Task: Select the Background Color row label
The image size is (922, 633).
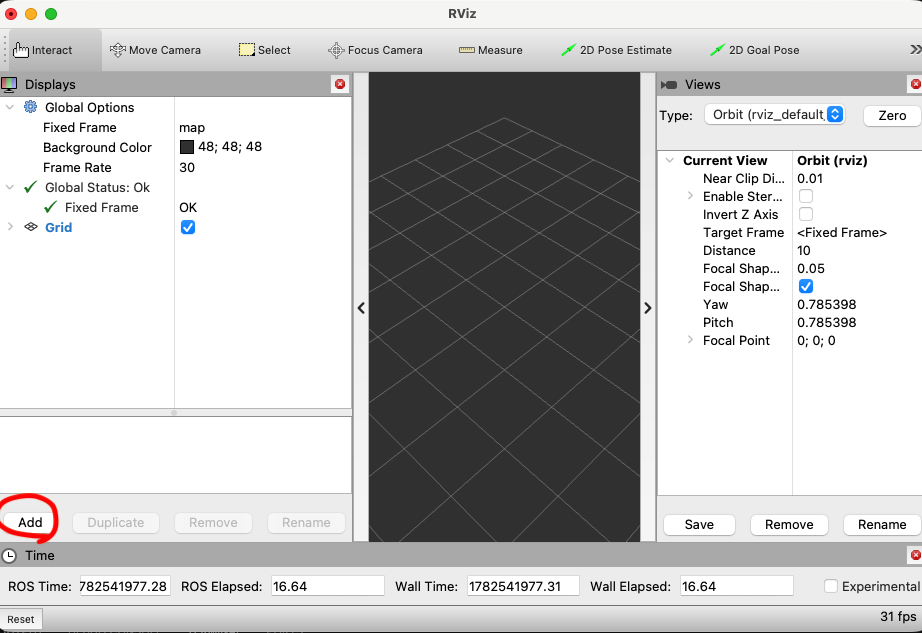Action: [97, 147]
